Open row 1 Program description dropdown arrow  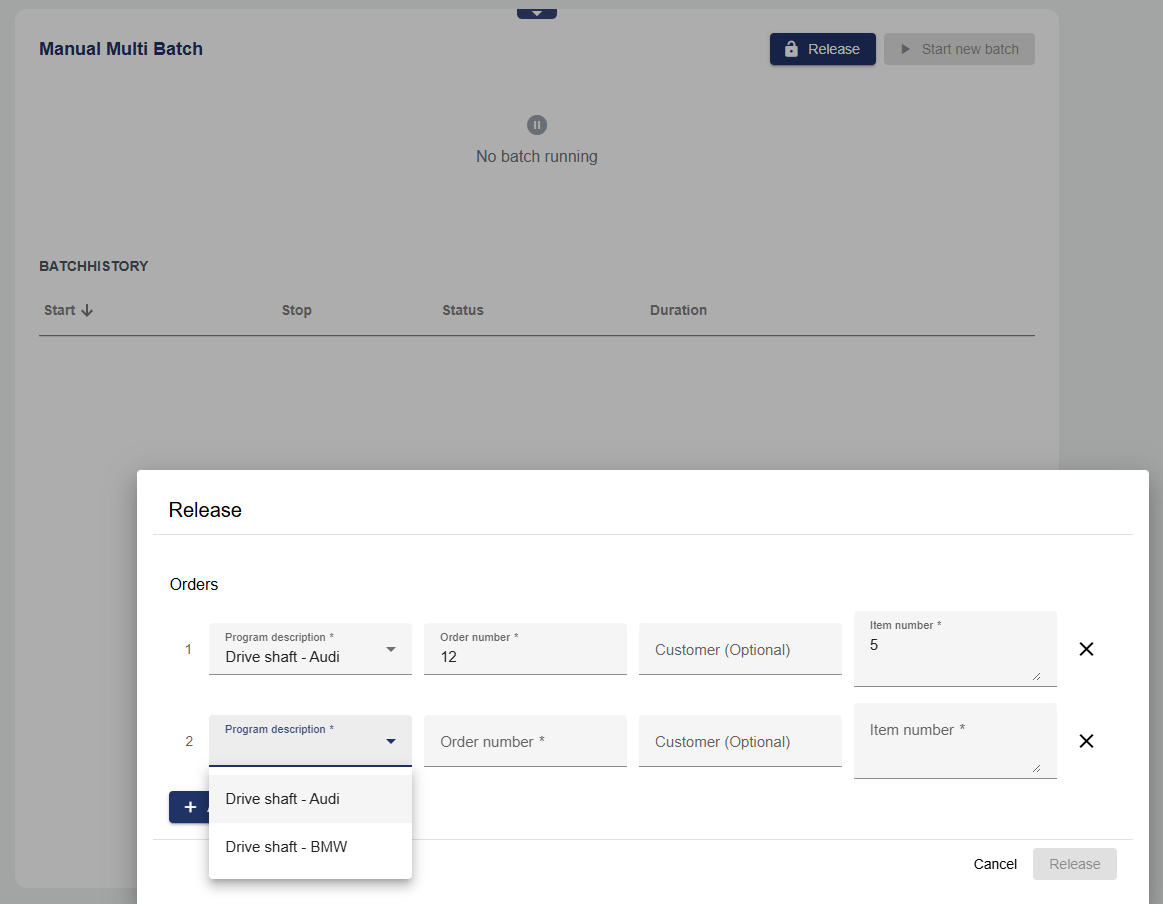(391, 649)
